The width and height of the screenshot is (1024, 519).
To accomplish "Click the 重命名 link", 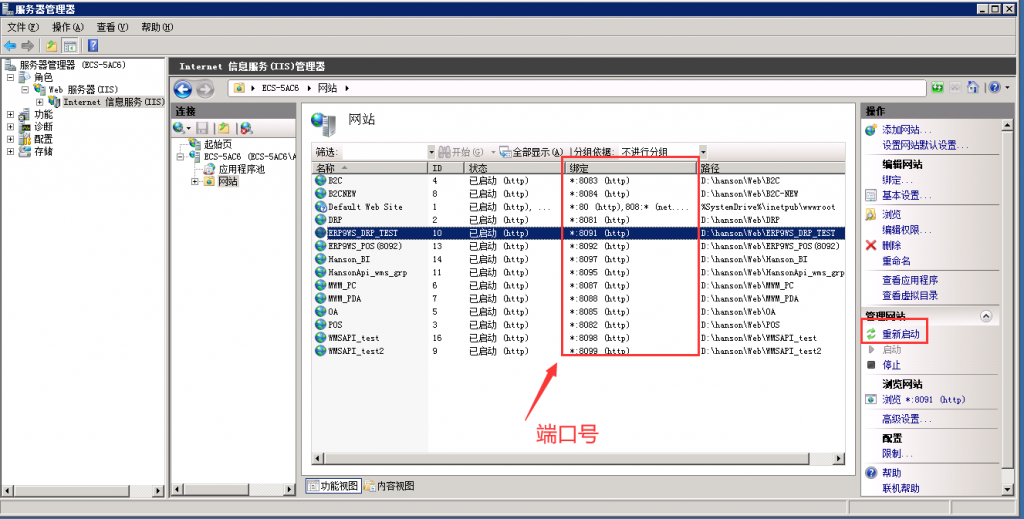I will [896, 260].
